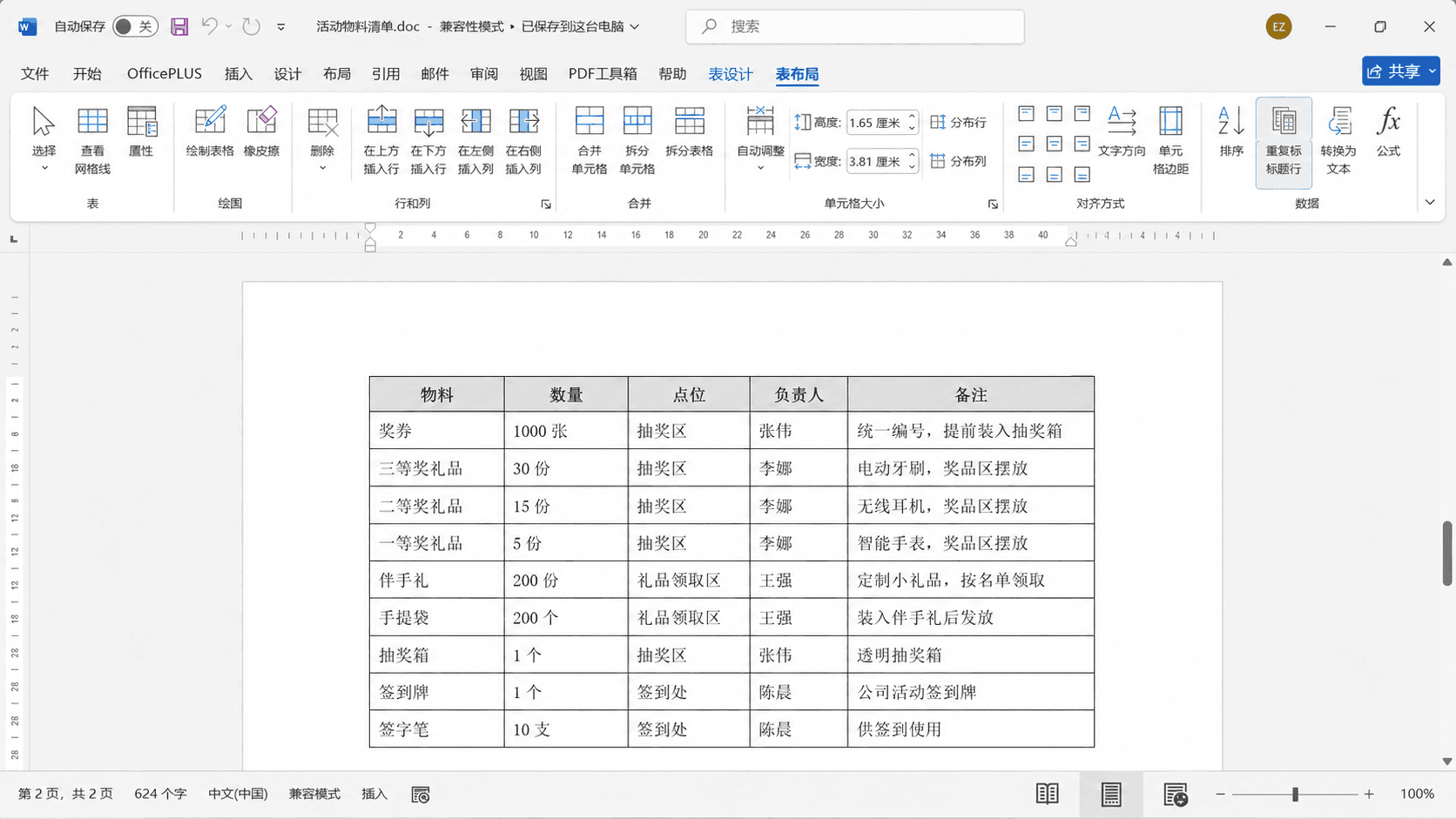Viewport: 1456px width, 819px height.
Task: Toggle the 自动保存 AutoSave switch
Action: (x=135, y=27)
